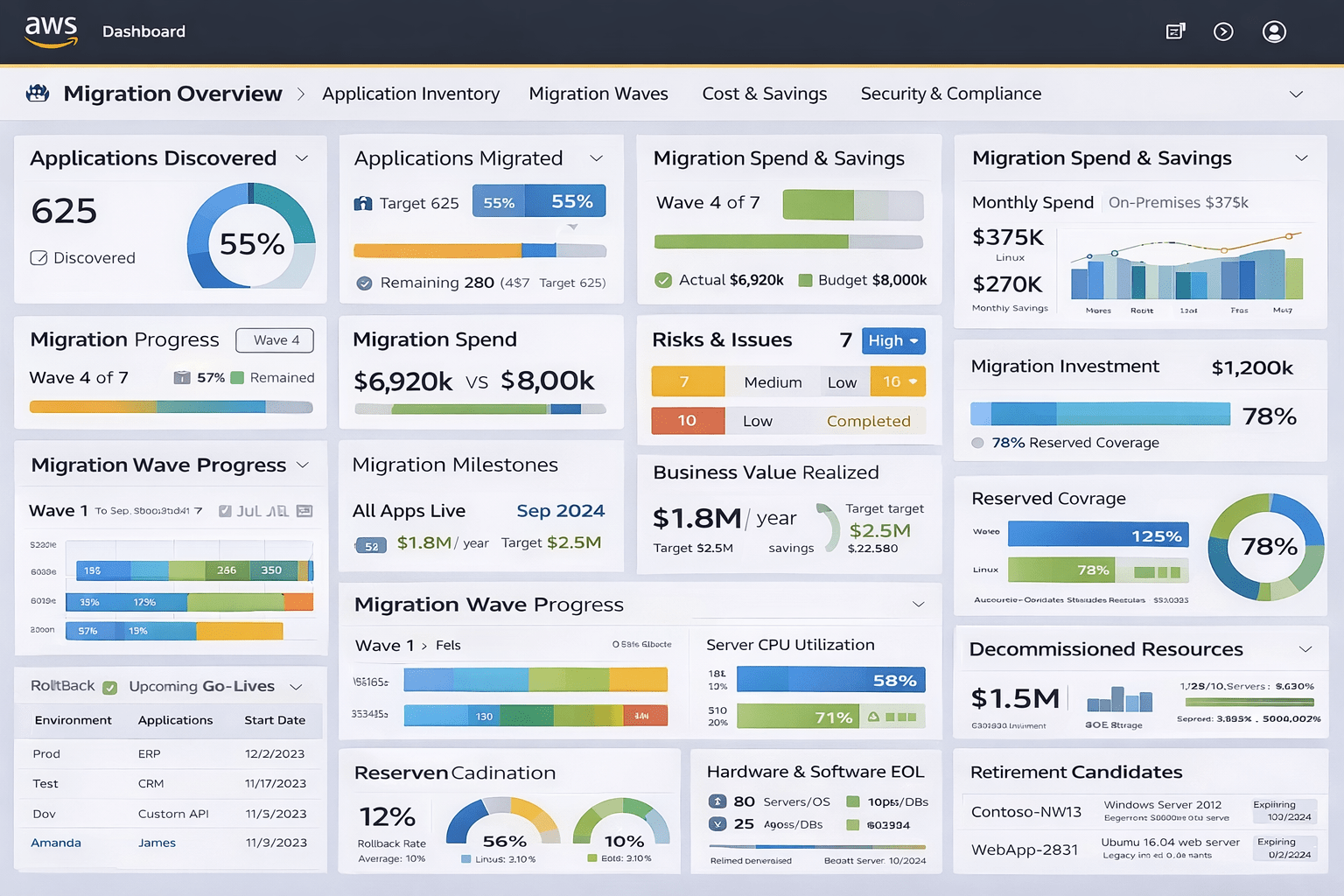Click the circled arrow icon in the header
The height and width of the screenshot is (896, 1344).
pos(1223,31)
